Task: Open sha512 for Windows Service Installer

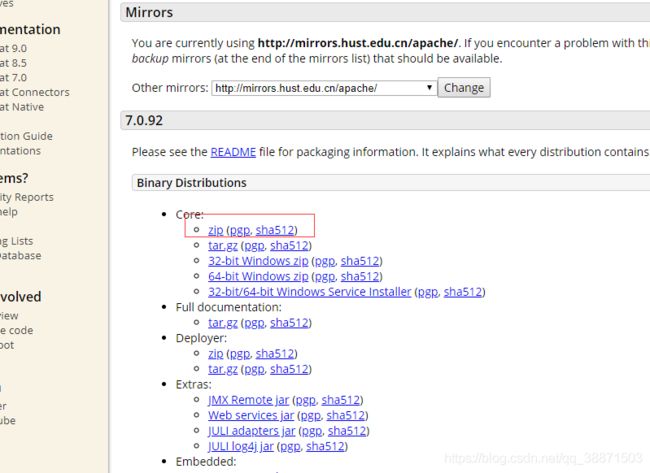Action: pos(463,292)
